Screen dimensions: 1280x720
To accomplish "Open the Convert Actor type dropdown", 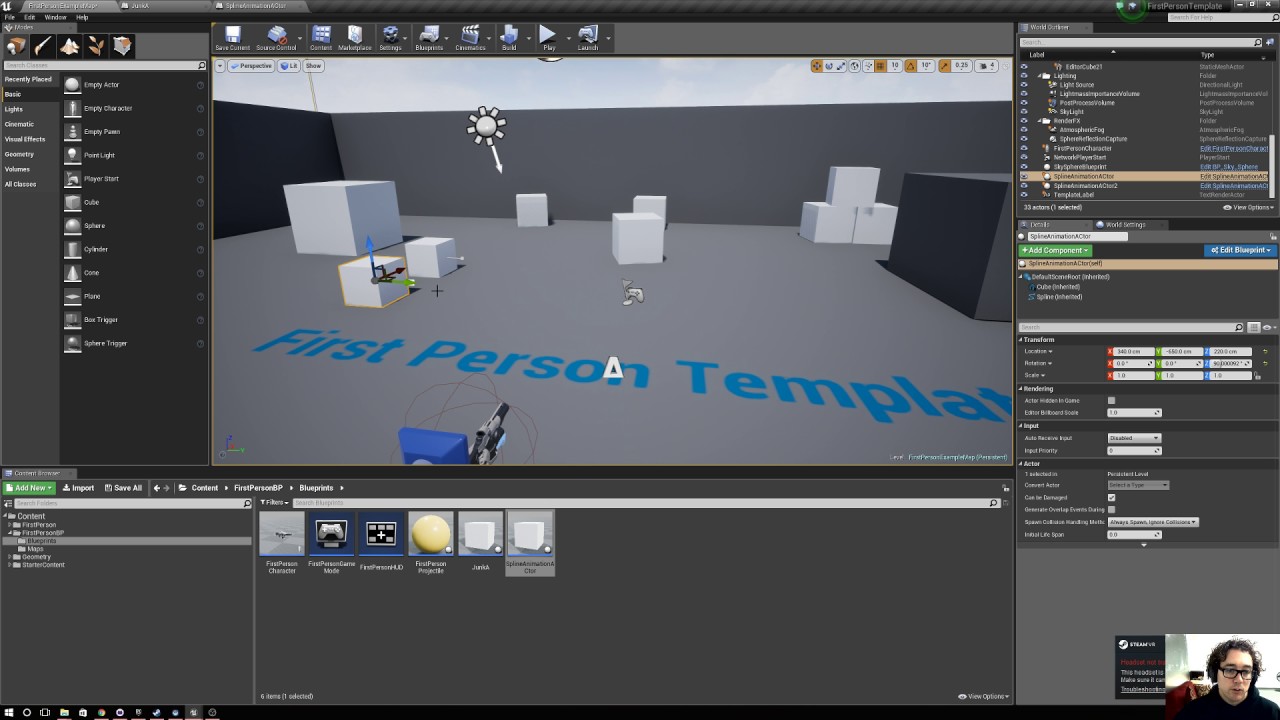I will coord(1138,485).
